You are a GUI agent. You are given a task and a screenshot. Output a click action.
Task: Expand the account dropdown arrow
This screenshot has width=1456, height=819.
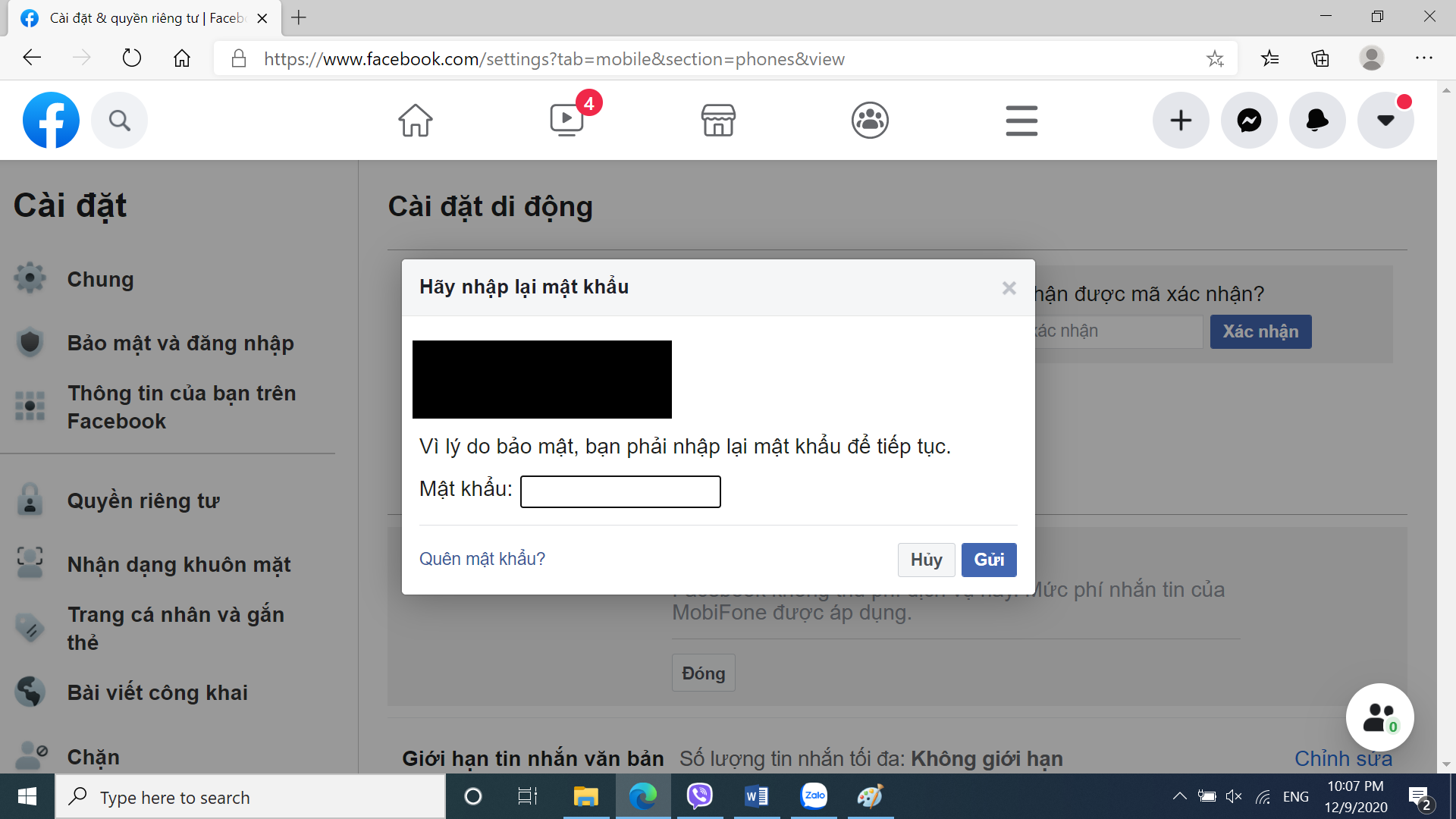[1385, 120]
